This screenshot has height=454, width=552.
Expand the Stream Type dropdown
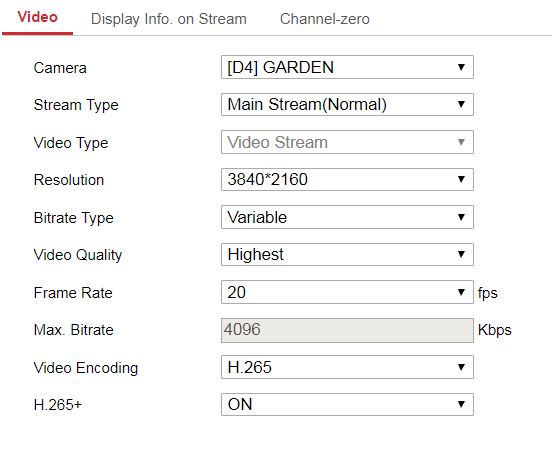(347, 104)
